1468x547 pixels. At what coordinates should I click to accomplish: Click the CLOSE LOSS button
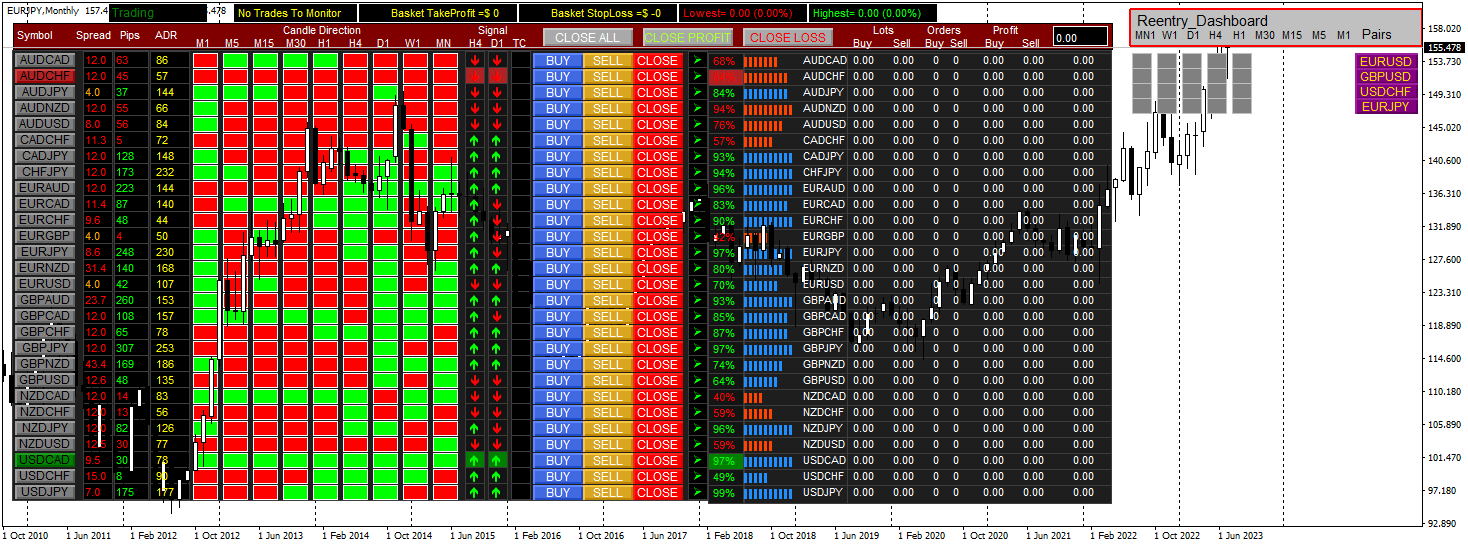(788, 37)
